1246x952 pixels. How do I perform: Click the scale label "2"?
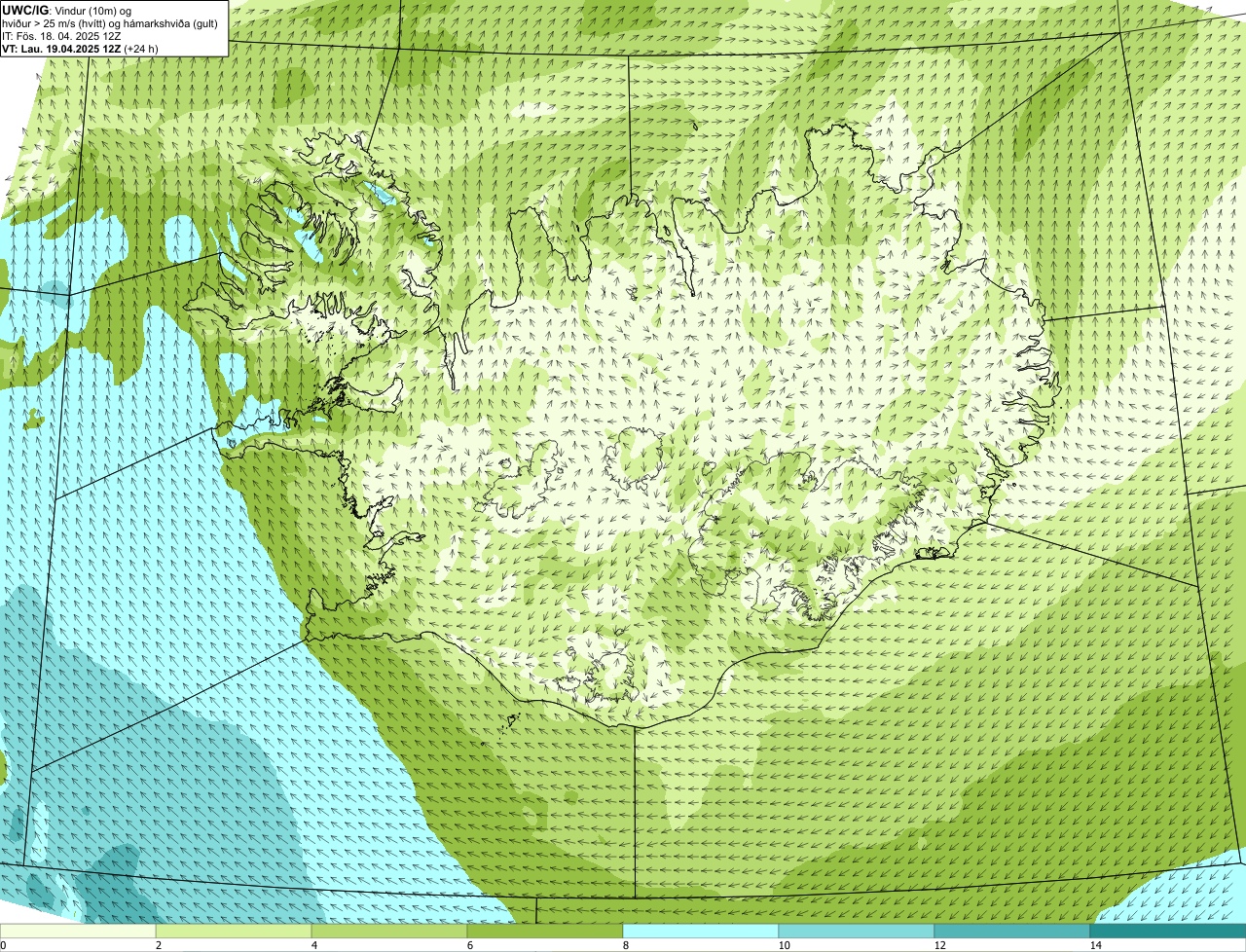tap(158, 945)
